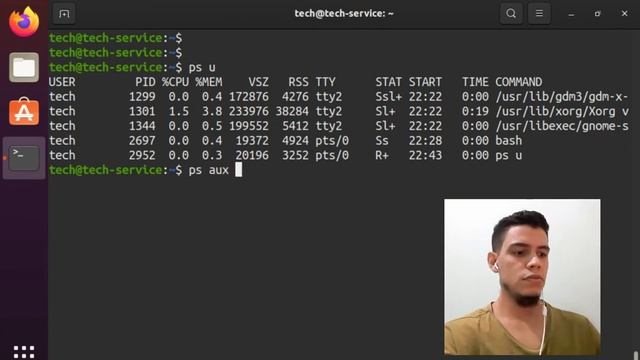Click the 22:43 start time
640x360 pixels.
tap(425, 156)
